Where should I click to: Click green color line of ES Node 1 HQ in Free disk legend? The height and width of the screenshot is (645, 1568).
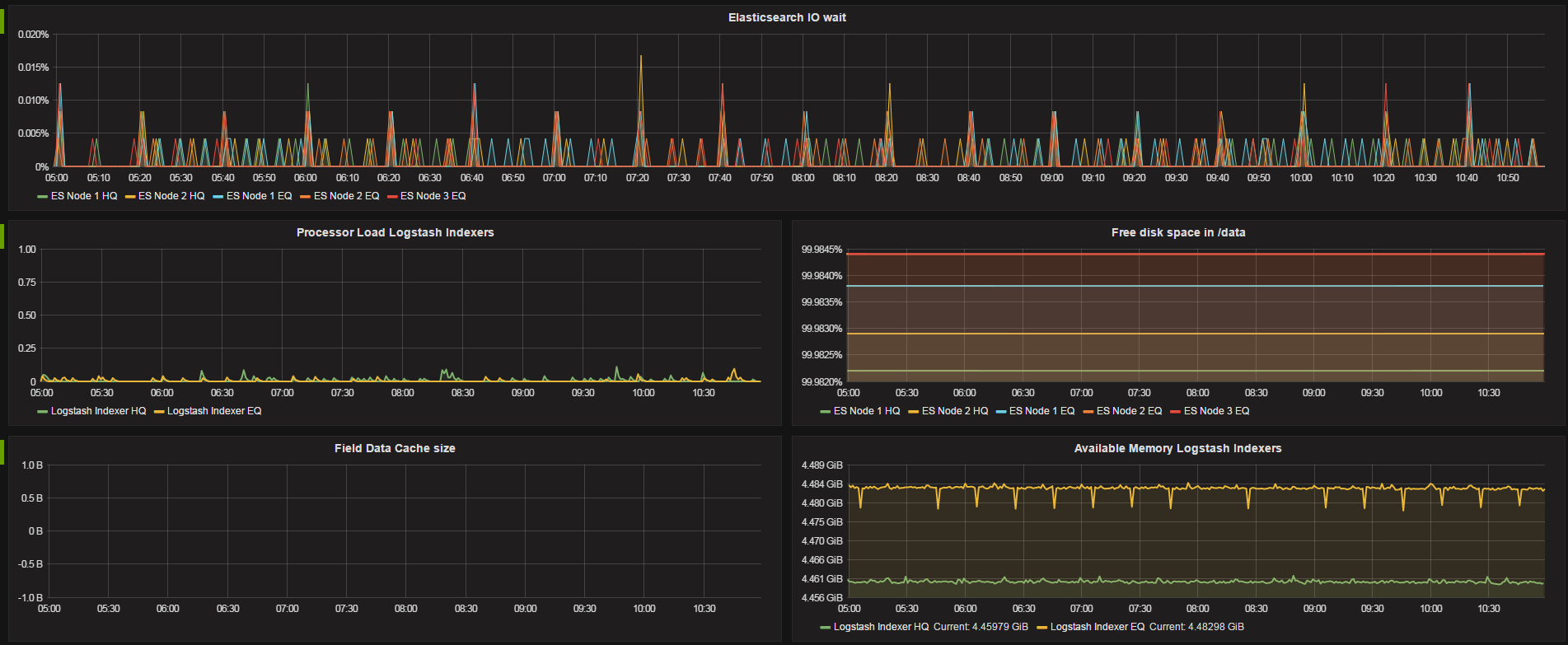[826, 412]
